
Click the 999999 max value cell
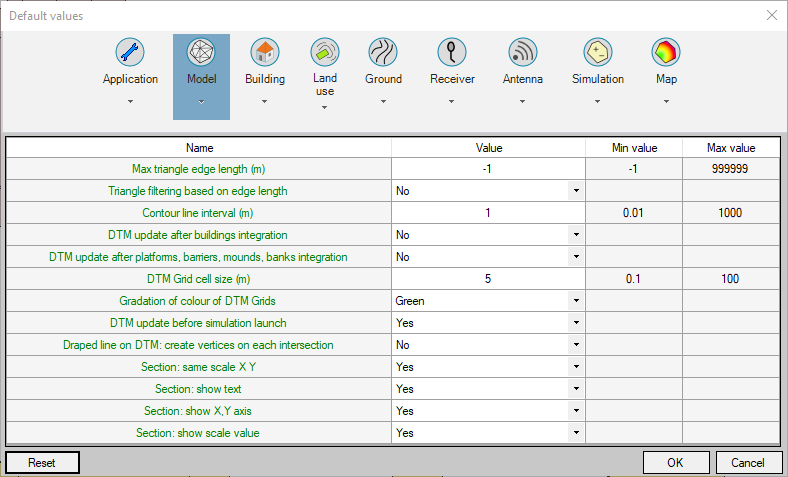coord(730,169)
